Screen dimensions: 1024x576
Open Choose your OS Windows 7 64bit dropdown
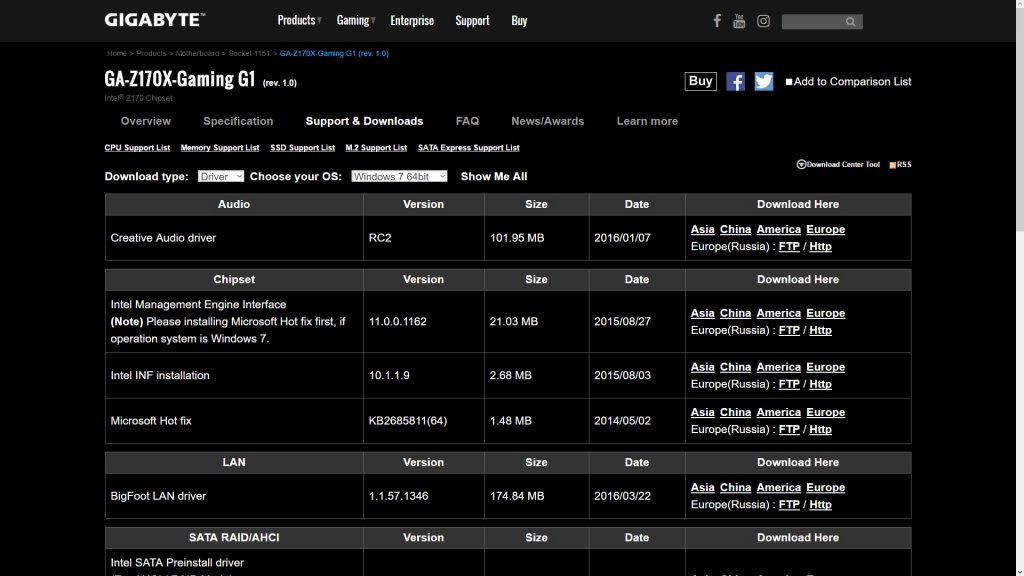(x=399, y=176)
